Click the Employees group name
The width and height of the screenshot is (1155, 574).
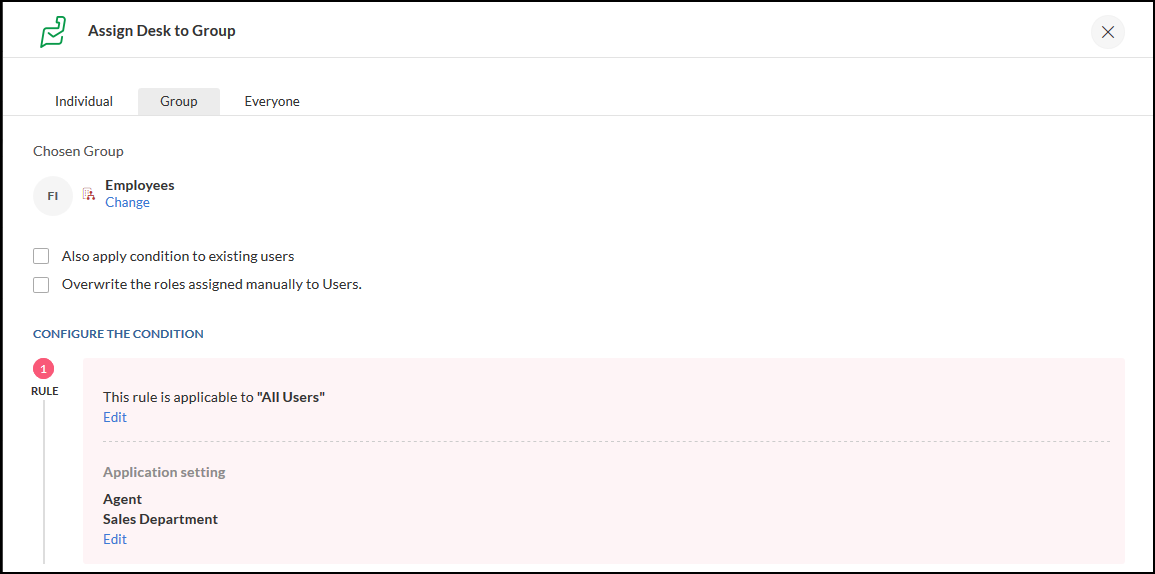[139, 185]
